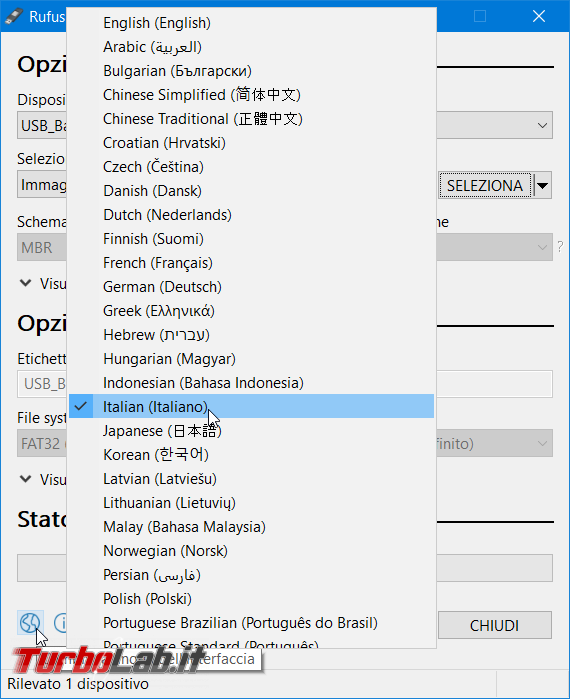Select German (Deutsch)

251,287
